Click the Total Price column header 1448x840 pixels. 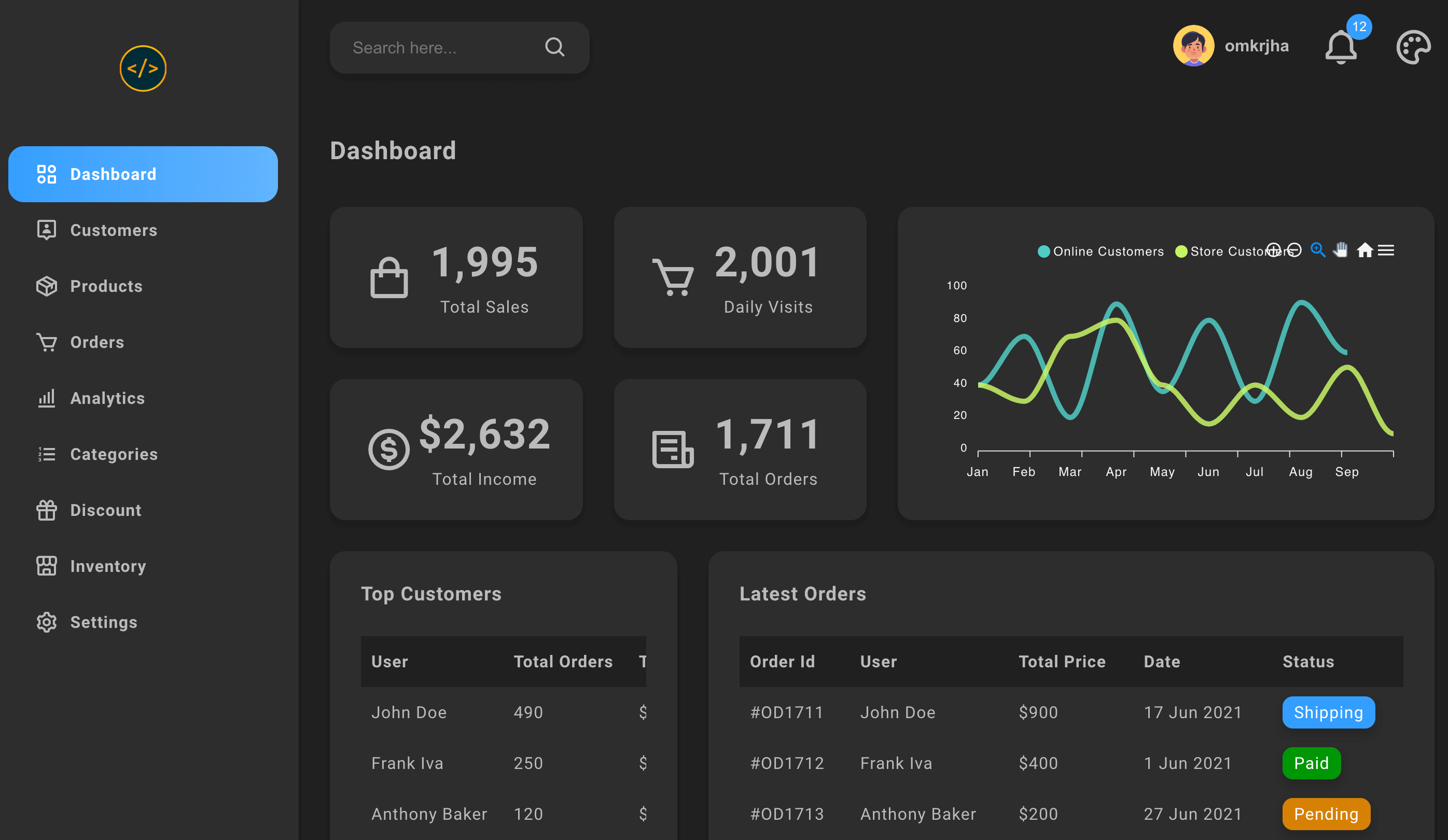point(1062,661)
